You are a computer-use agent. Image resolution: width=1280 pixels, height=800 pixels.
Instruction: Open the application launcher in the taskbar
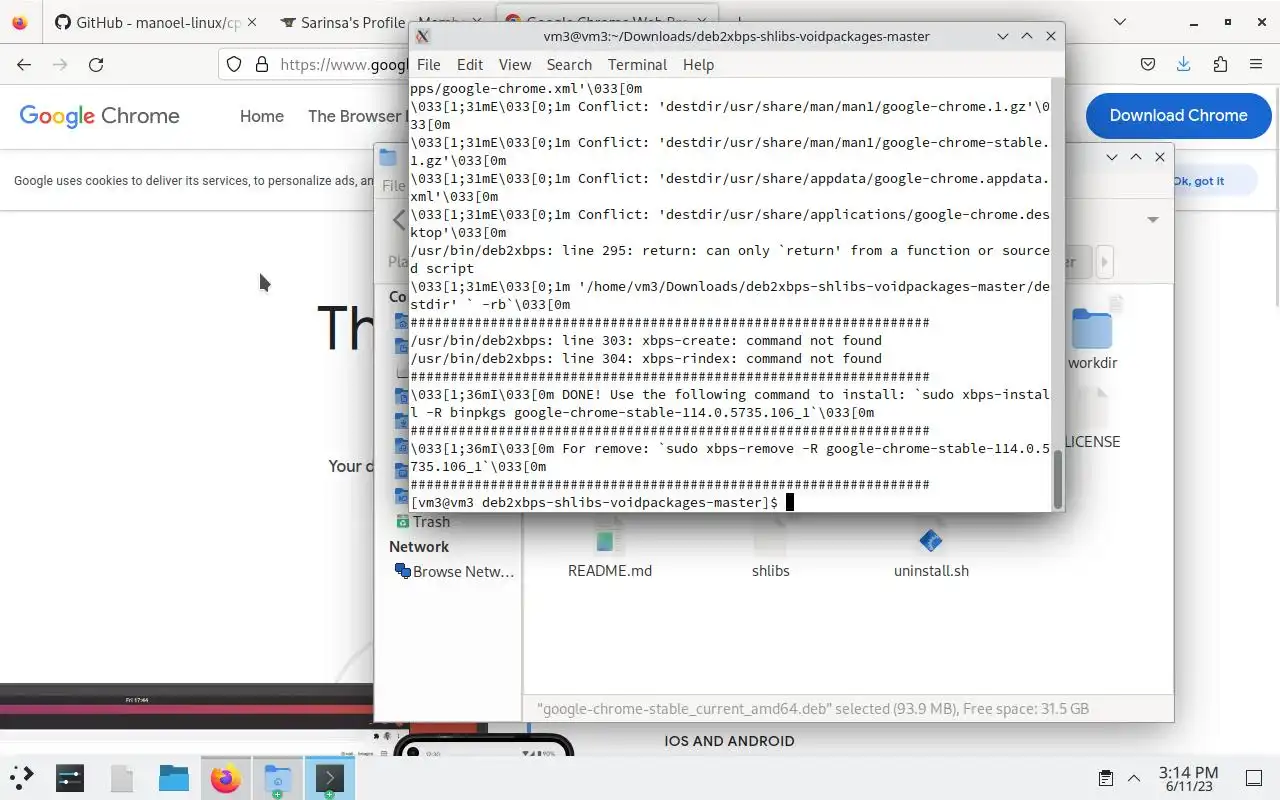click(22, 777)
